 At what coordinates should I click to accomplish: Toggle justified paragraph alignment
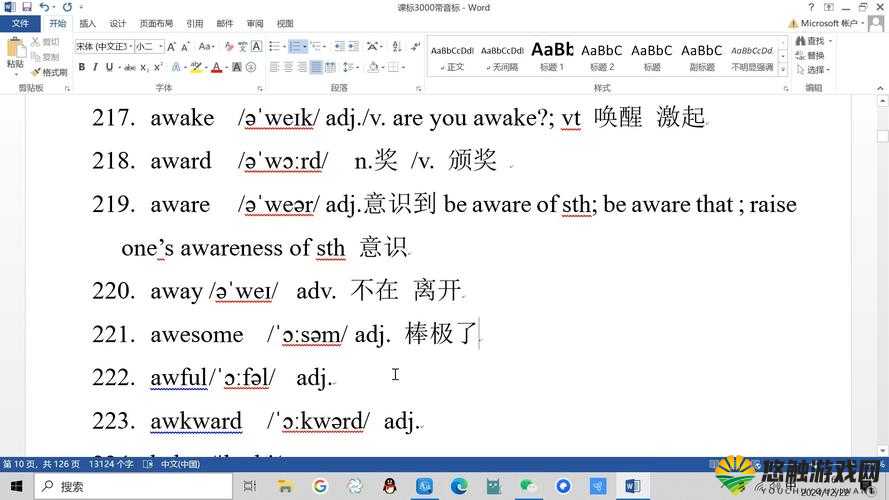(316, 67)
